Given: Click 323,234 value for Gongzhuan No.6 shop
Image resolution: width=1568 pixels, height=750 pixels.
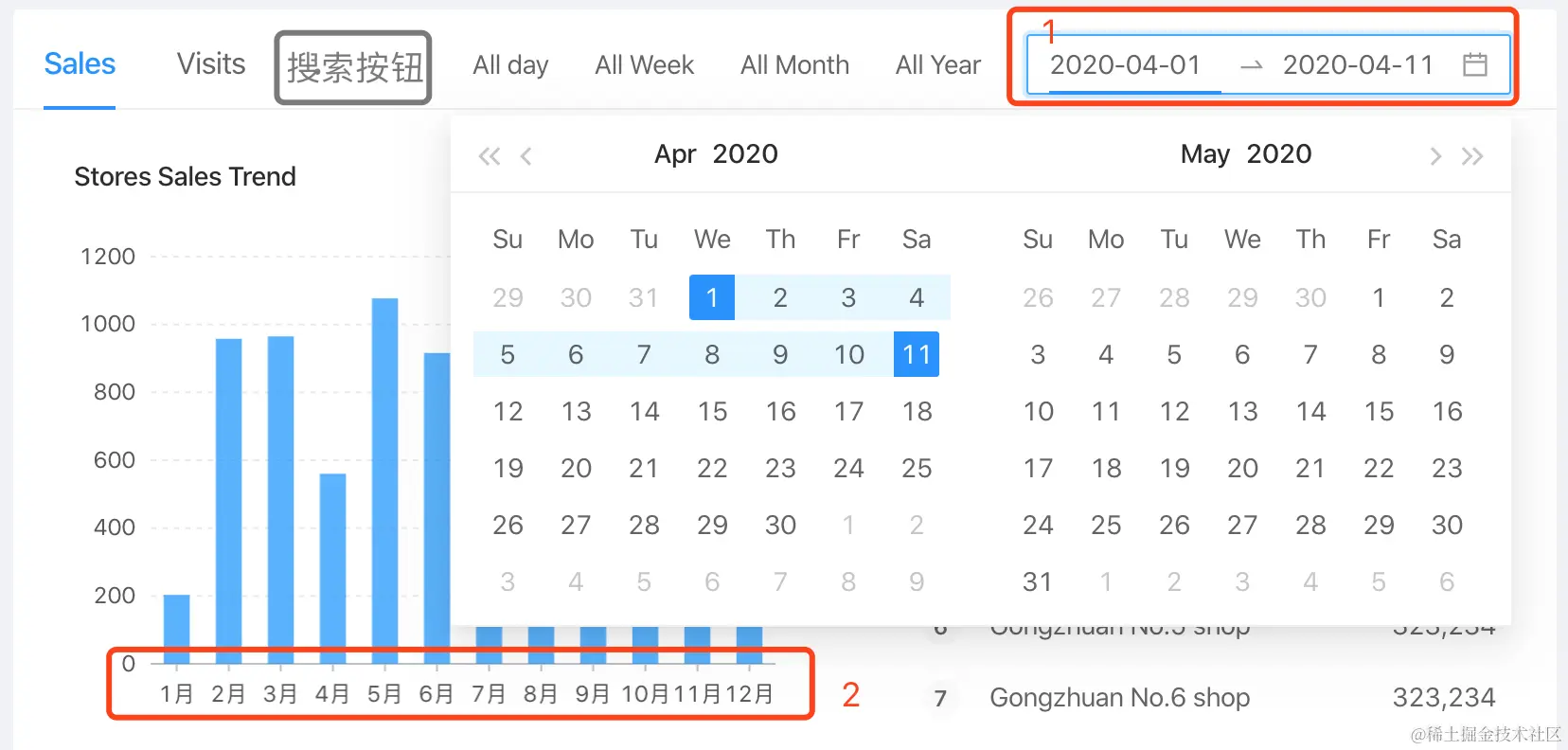Looking at the screenshot, I should 1444,698.
